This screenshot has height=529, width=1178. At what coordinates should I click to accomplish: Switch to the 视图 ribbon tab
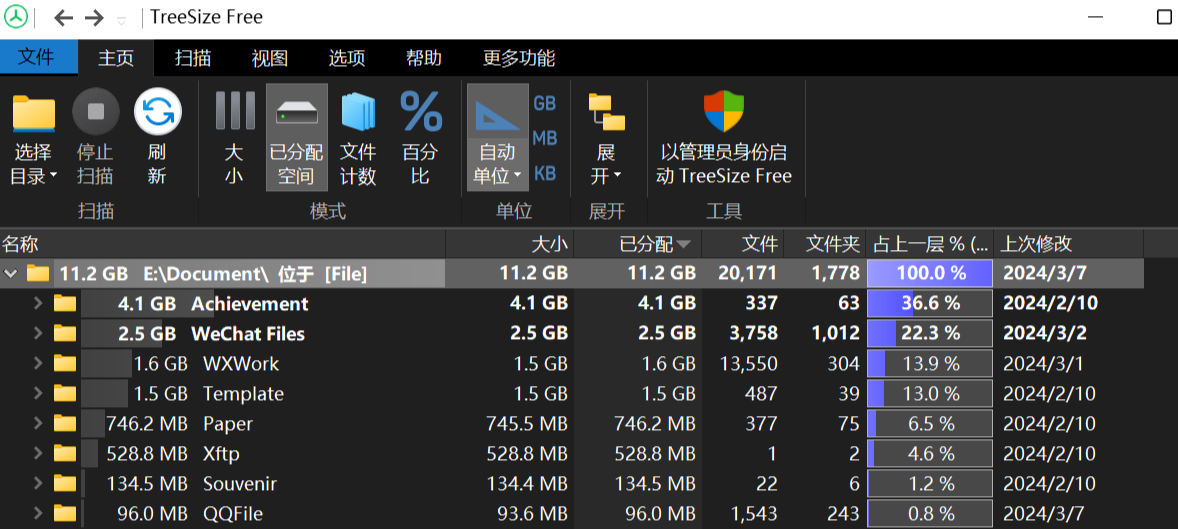pyautogui.click(x=270, y=58)
